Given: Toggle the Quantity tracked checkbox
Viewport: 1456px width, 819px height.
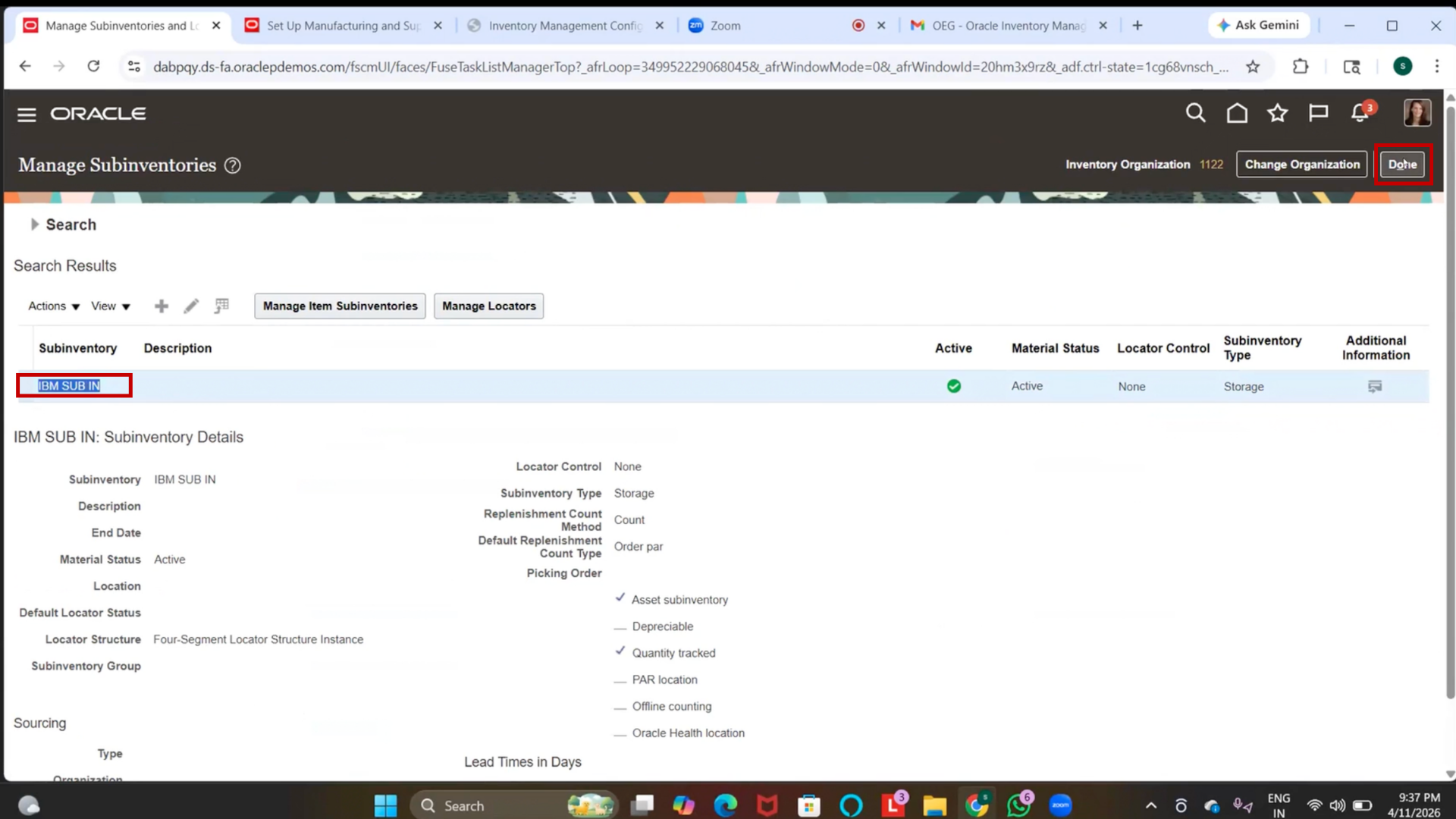Looking at the screenshot, I should 620,651.
